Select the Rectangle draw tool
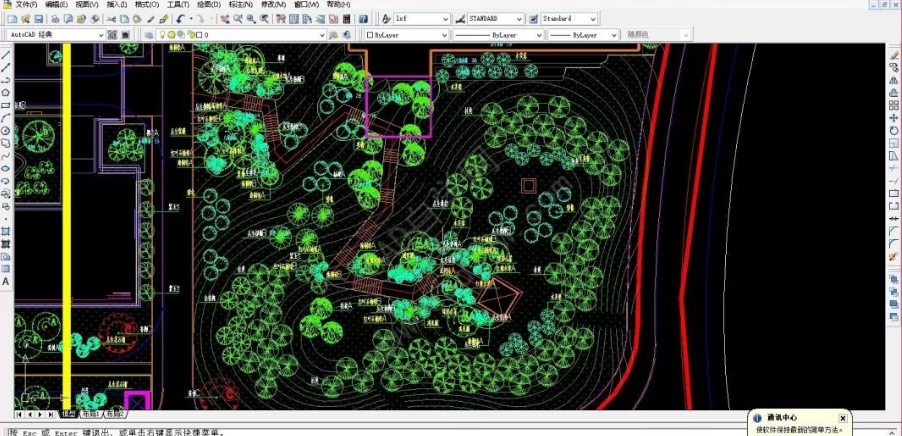The image size is (902, 436). 6,105
